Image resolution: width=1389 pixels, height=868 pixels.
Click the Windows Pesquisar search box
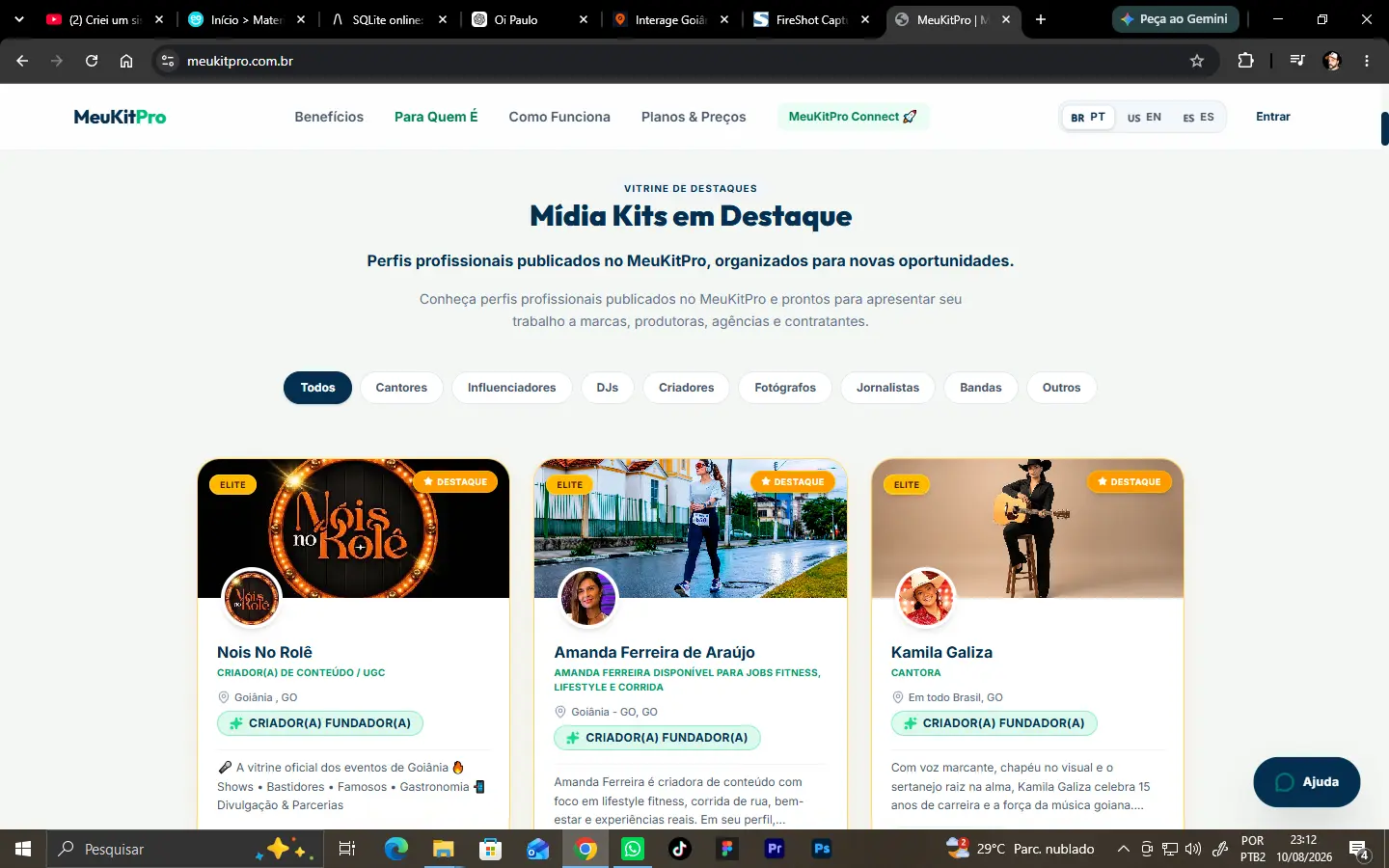coord(183,849)
